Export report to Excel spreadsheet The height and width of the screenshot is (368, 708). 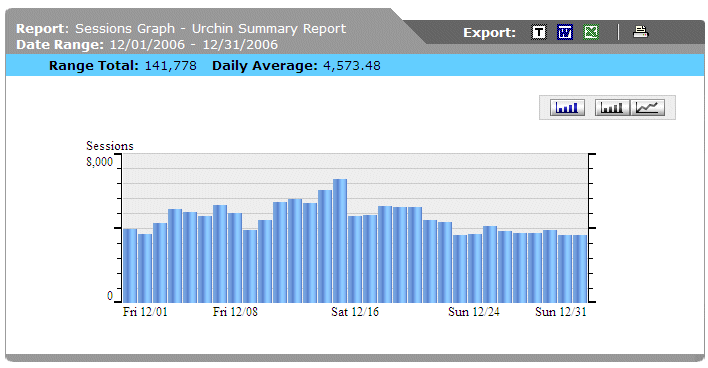pyautogui.click(x=591, y=32)
